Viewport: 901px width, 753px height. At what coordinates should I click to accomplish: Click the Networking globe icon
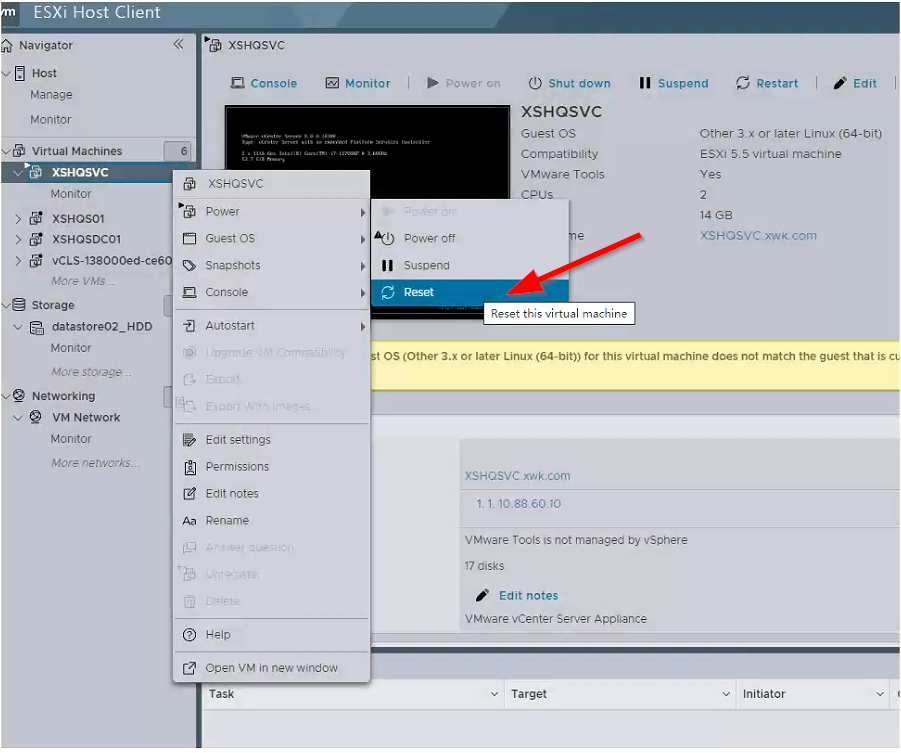click(19, 395)
